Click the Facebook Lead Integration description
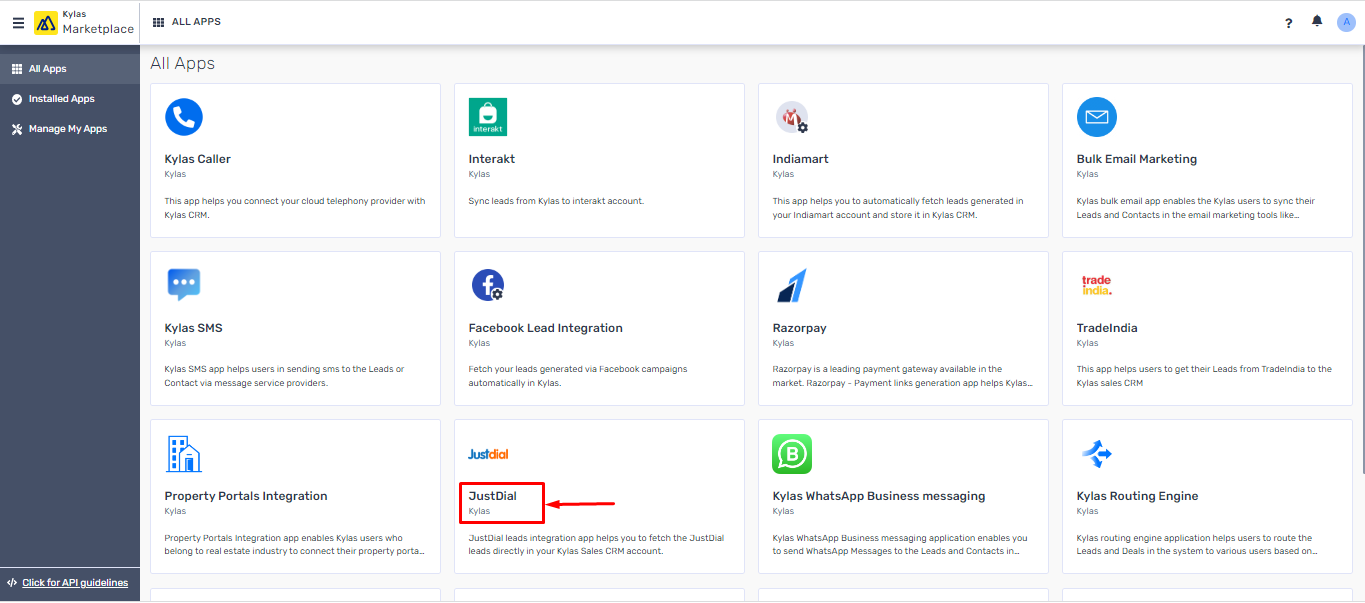Image resolution: width=1365 pixels, height=603 pixels. [578, 376]
